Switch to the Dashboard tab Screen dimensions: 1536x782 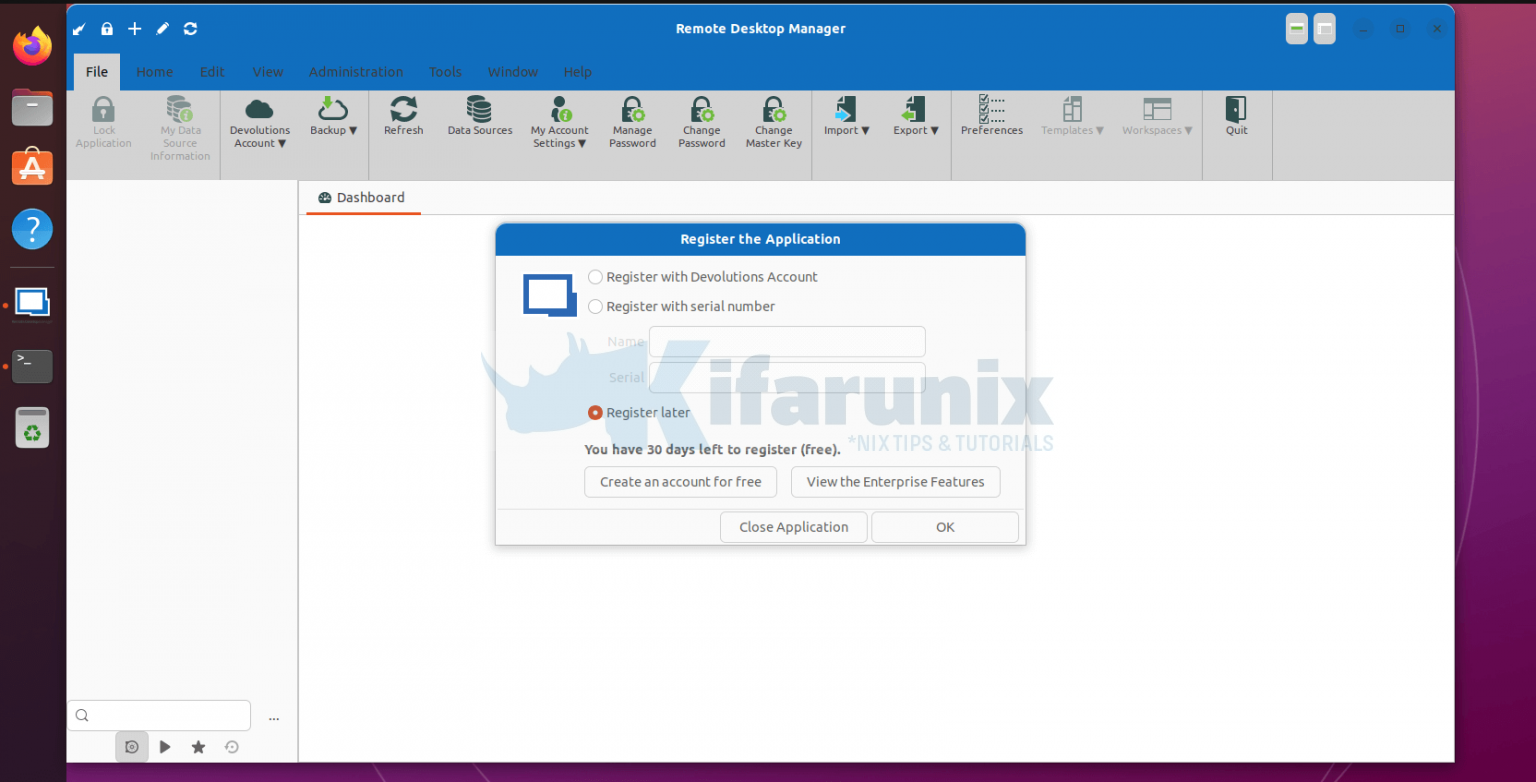tap(362, 198)
